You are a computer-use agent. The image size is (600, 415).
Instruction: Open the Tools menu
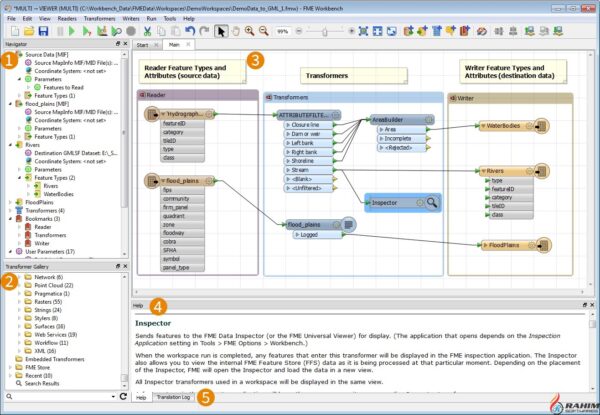(x=170, y=18)
